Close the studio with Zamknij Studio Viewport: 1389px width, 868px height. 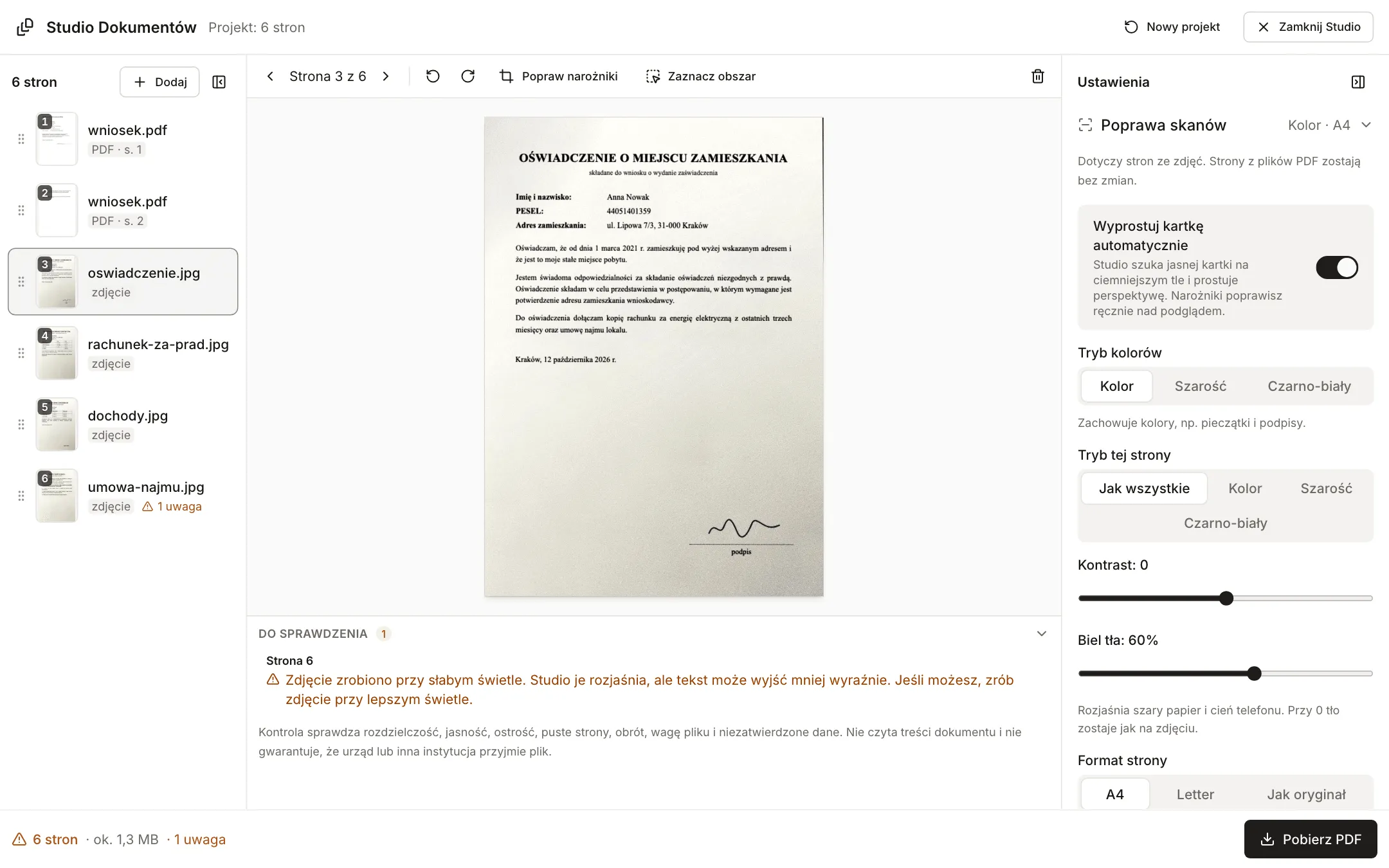[1308, 27]
